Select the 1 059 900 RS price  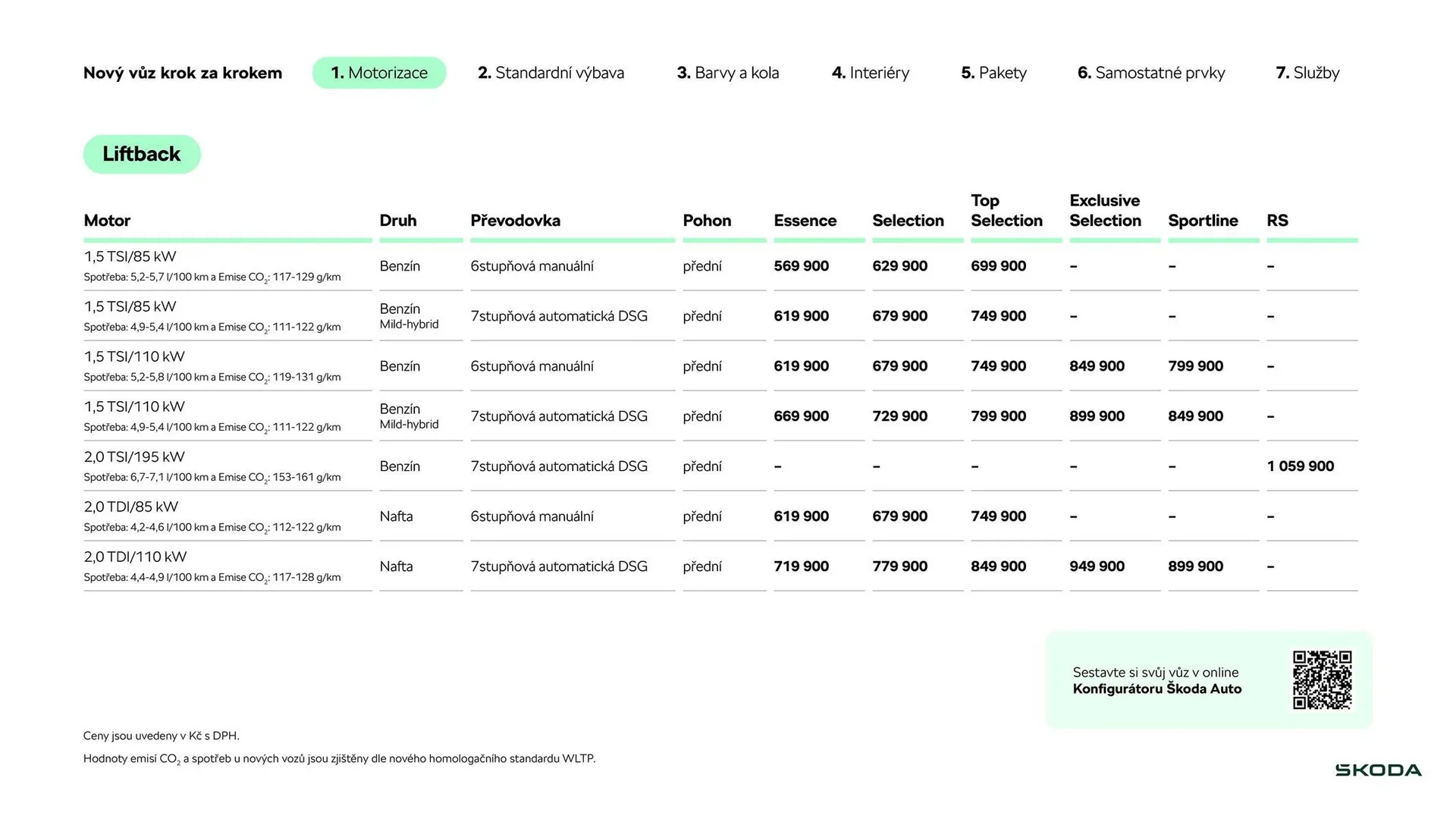coord(1301,466)
